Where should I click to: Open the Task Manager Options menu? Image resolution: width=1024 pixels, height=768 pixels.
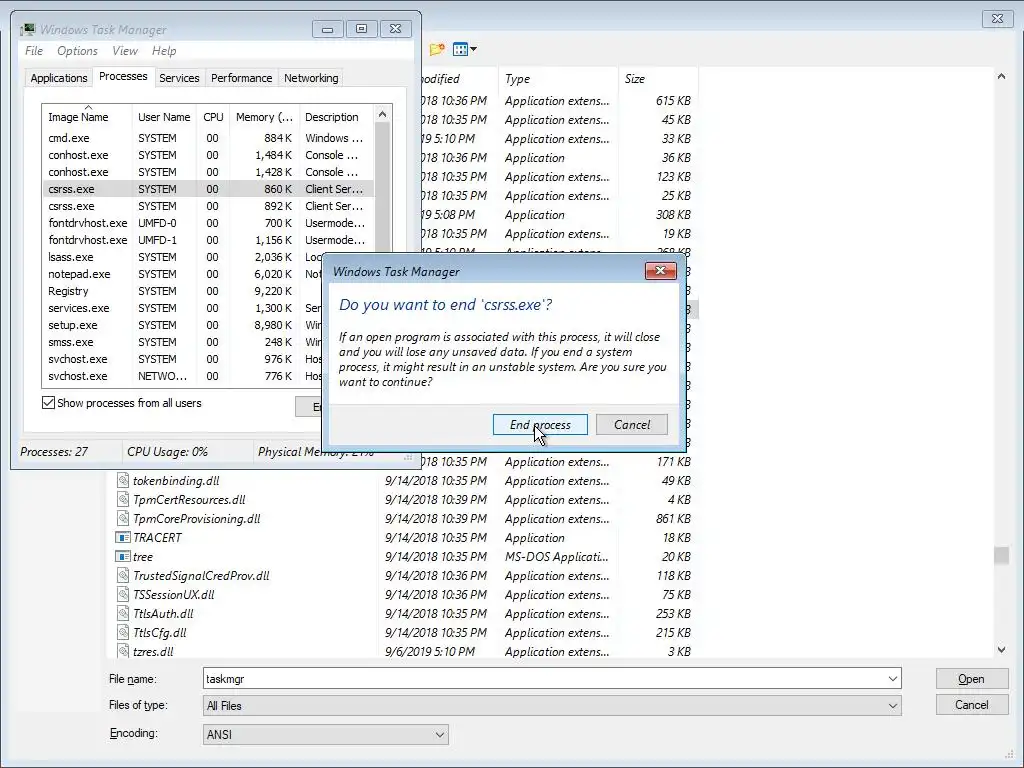tap(77, 51)
